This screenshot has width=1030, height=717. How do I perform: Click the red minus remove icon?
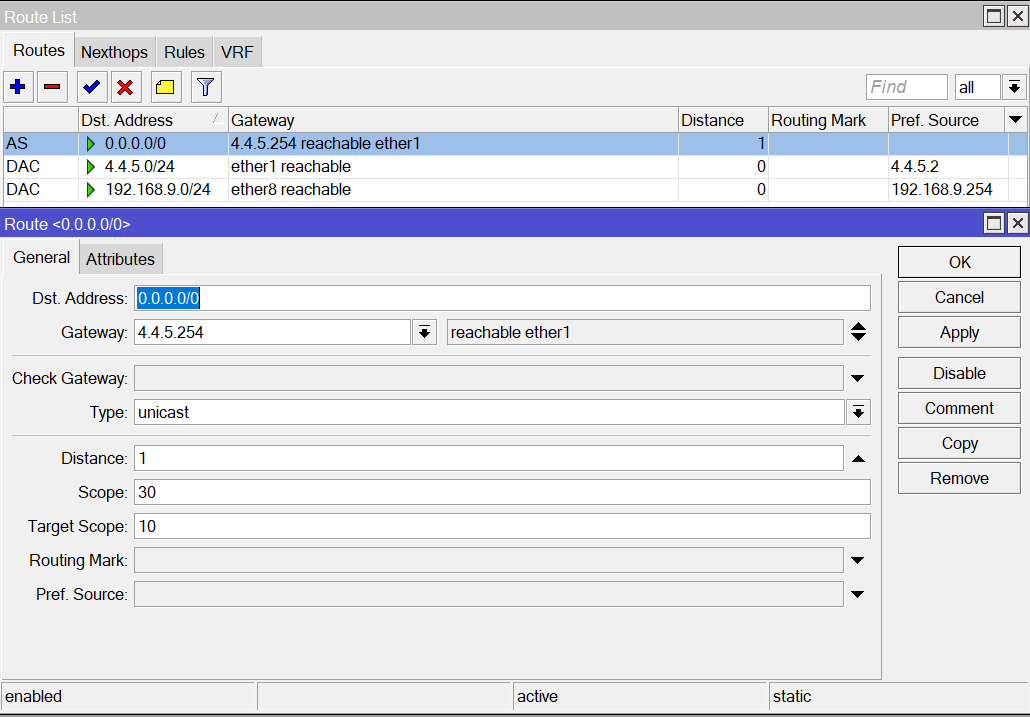tap(52, 87)
